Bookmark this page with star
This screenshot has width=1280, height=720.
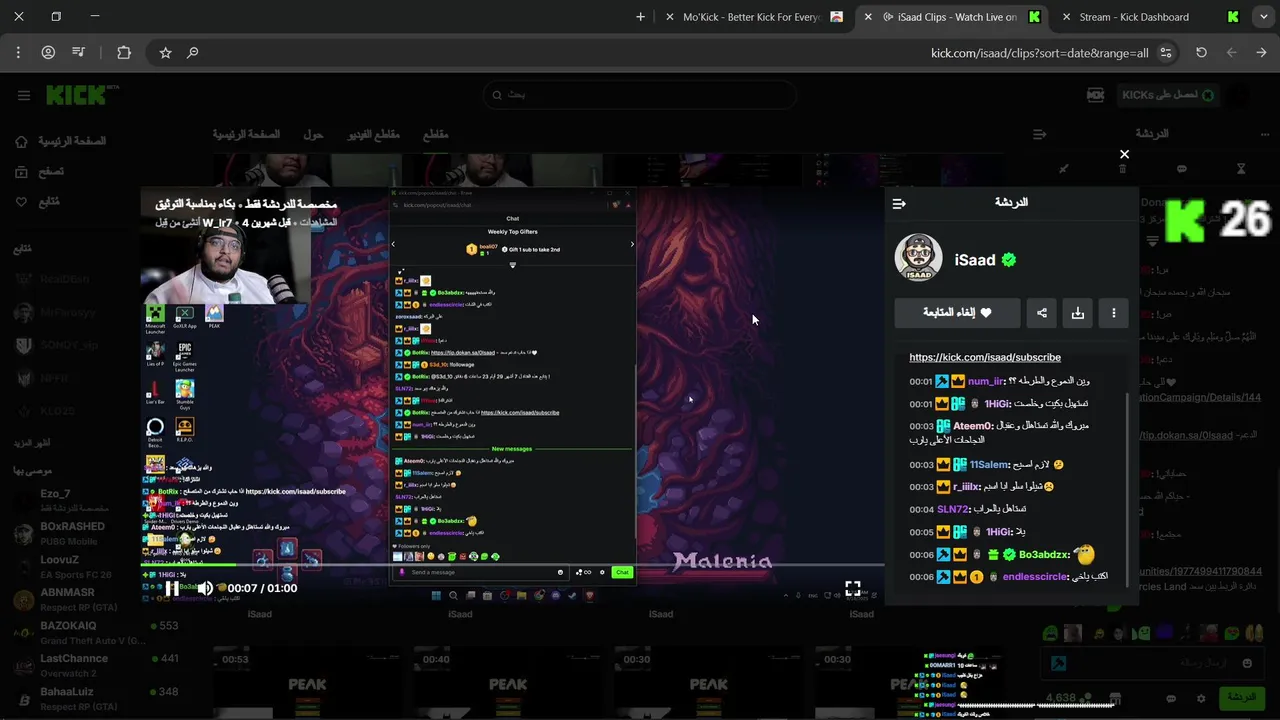pos(166,53)
